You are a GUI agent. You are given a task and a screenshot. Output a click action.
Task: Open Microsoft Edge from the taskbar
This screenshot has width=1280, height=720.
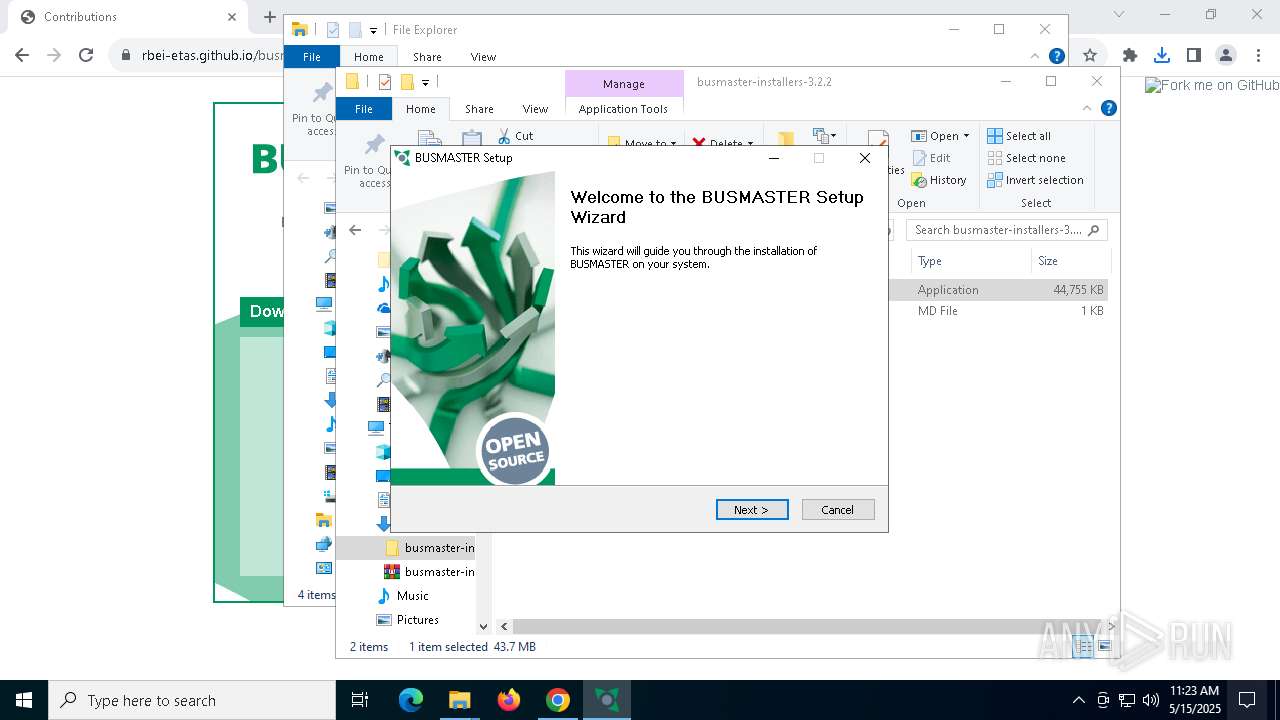[411, 700]
